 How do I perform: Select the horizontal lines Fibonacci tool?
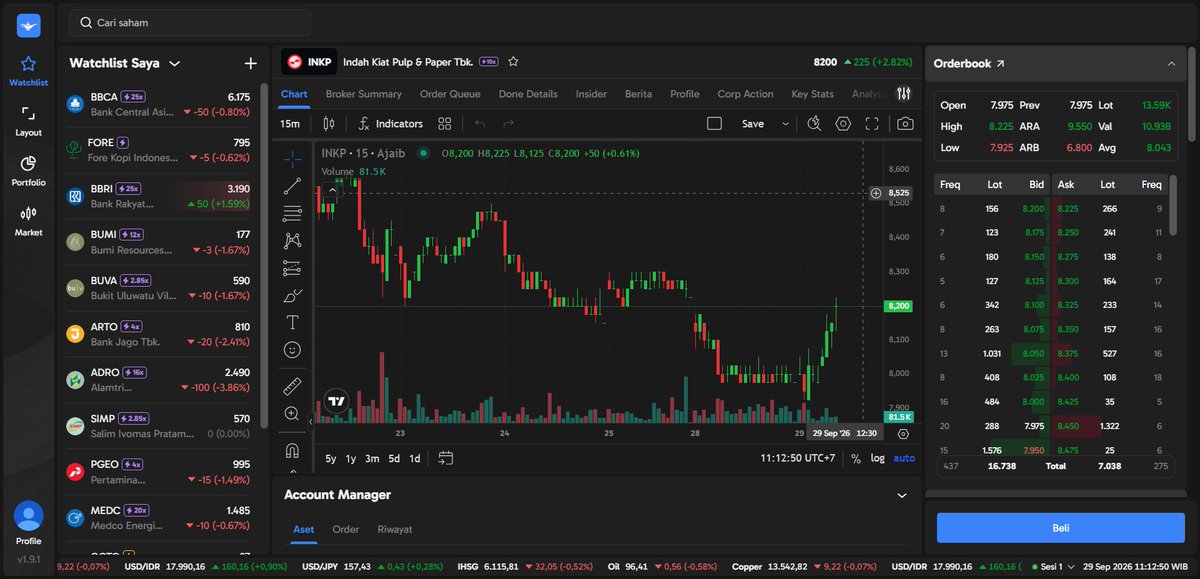(292, 213)
